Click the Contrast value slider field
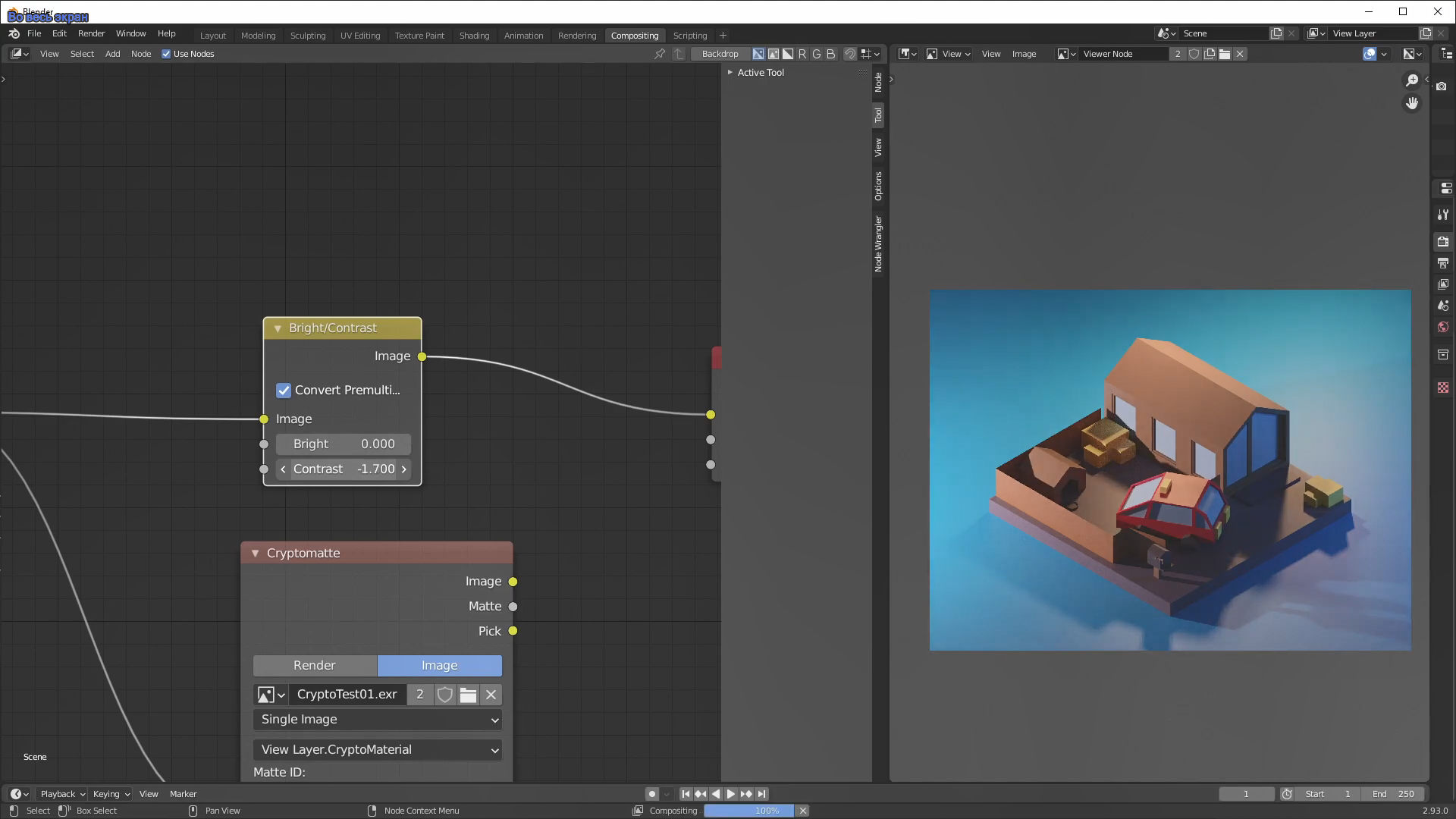The height and width of the screenshot is (819, 1456). 343,469
